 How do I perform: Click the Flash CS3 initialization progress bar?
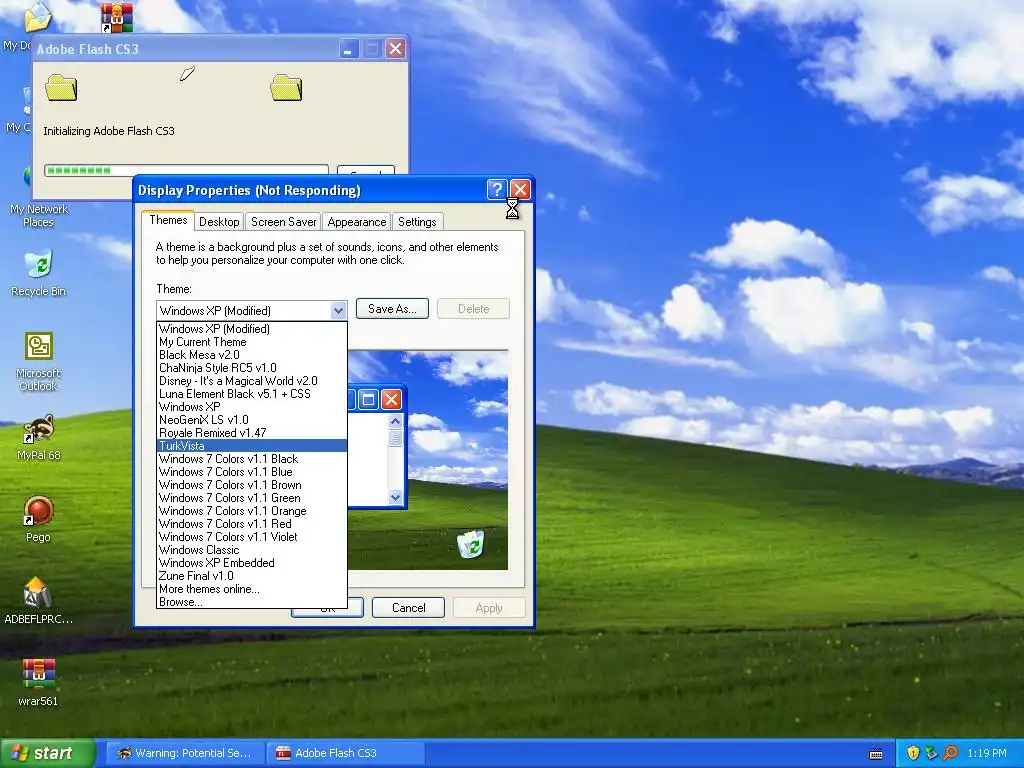point(186,170)
